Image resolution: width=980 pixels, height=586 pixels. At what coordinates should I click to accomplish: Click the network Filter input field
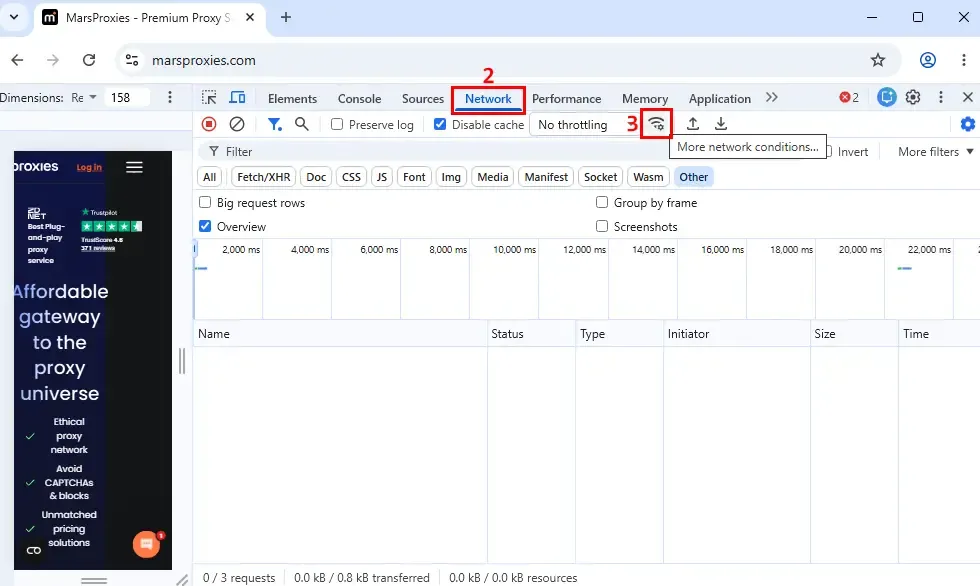coord(431,151)
